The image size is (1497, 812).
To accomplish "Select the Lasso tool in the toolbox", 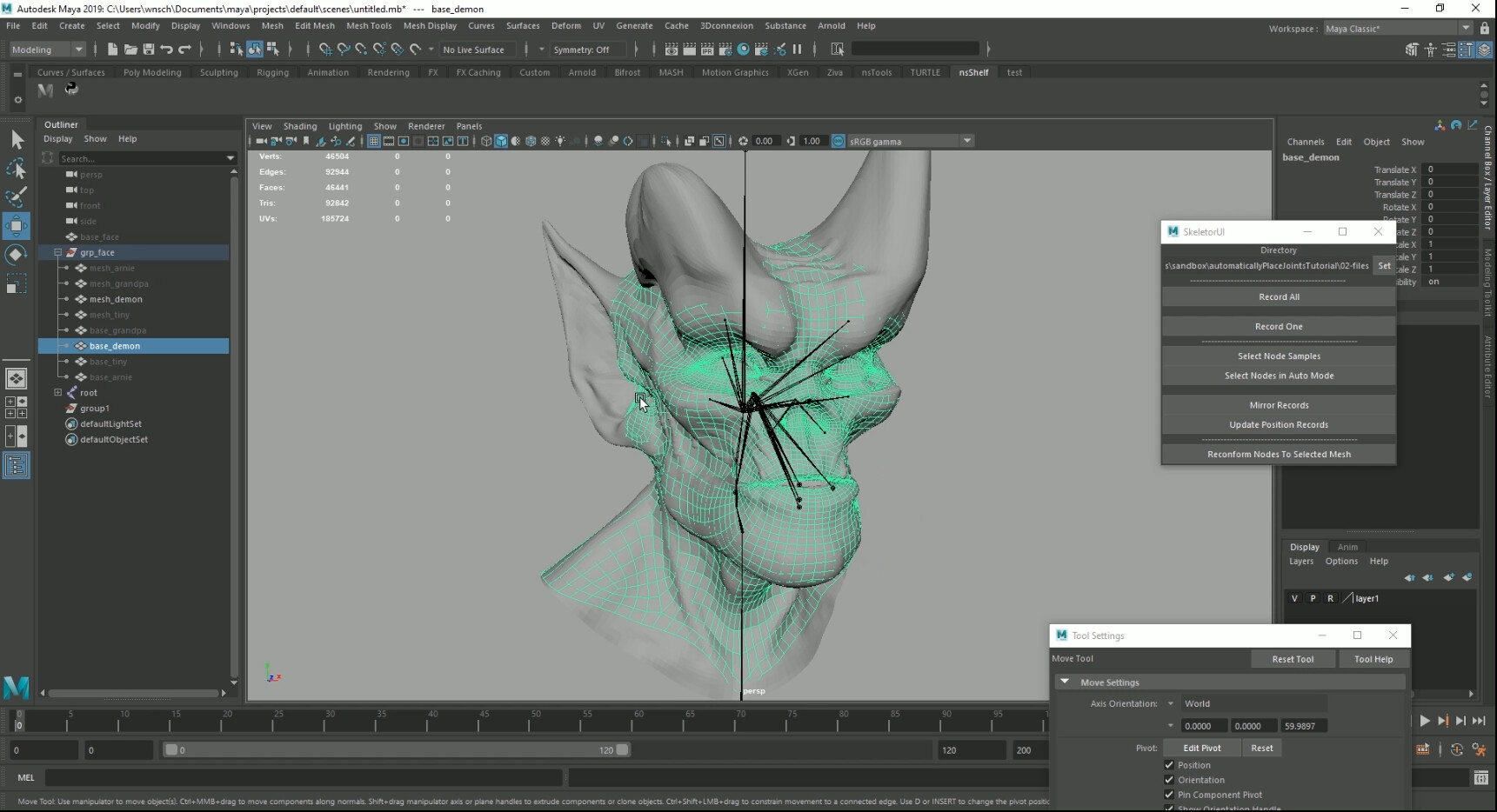I will tap(17, 169).
